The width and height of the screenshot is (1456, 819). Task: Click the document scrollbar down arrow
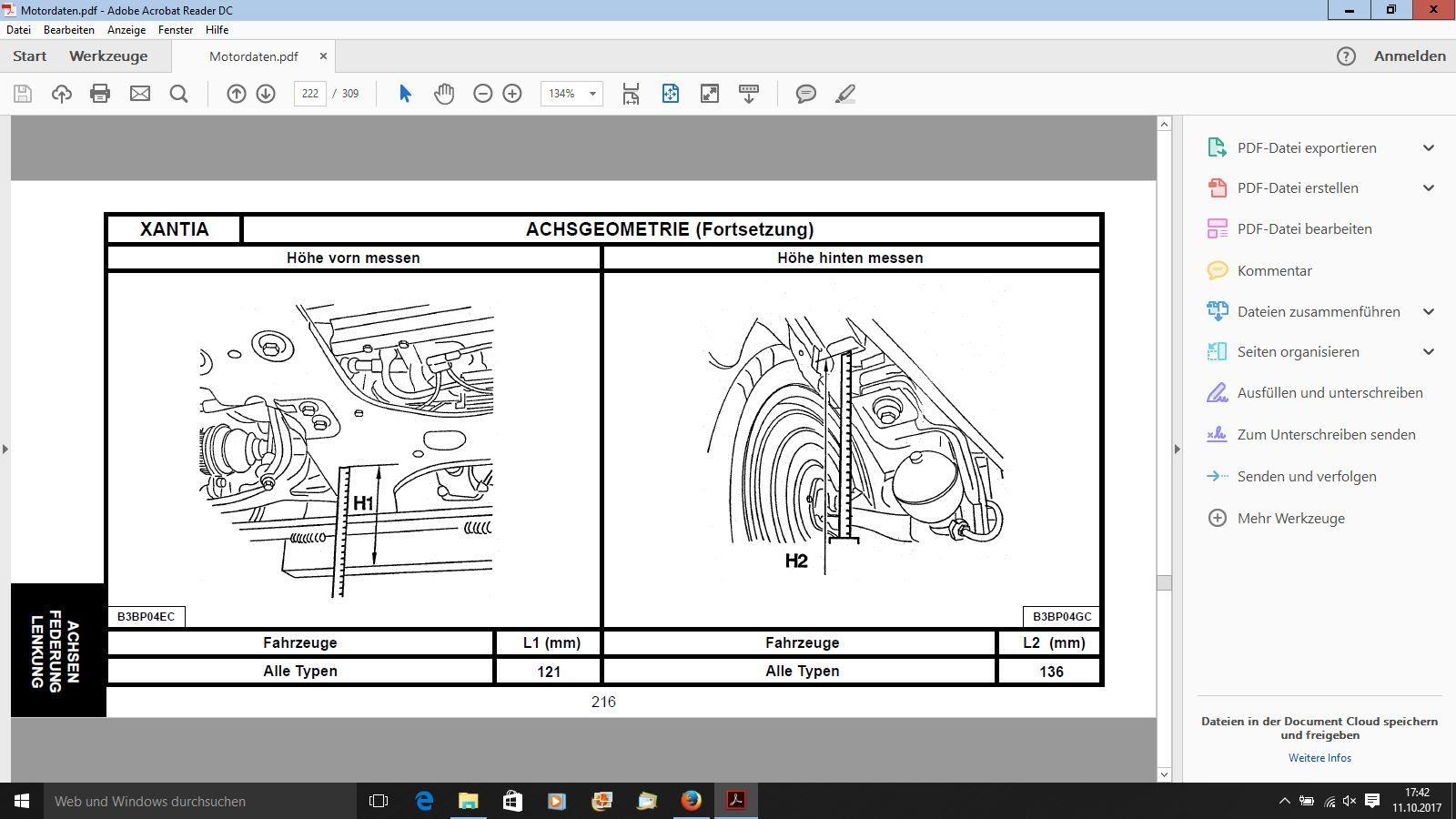coord(1164,774)
